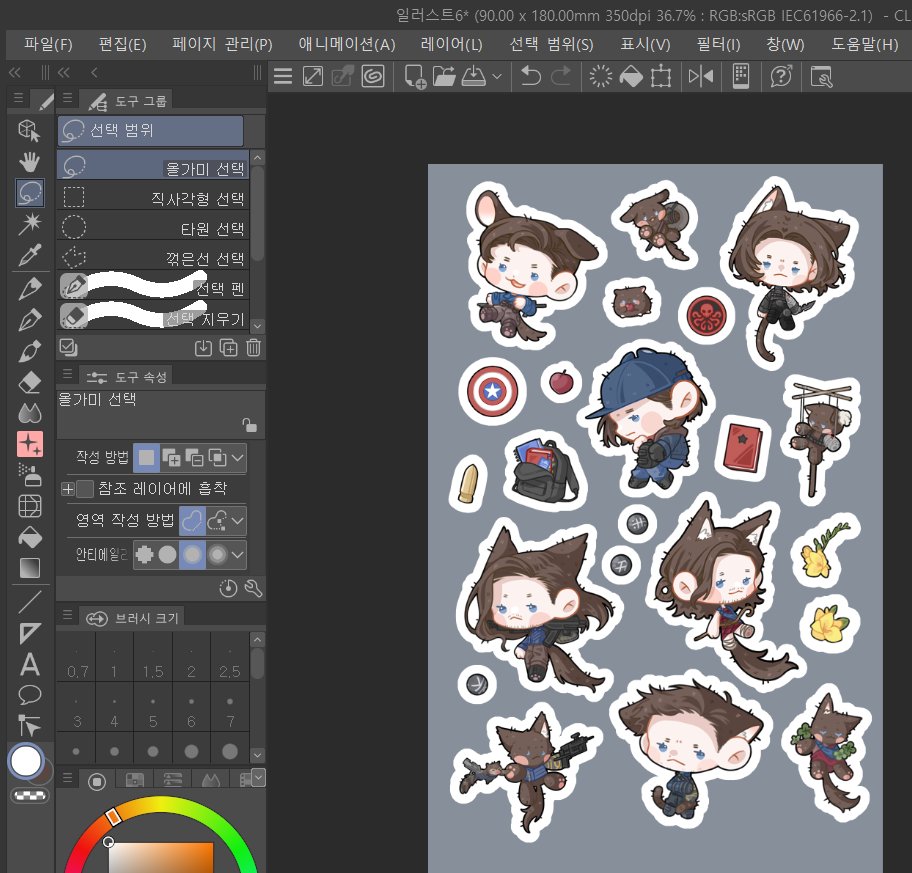
Task: Collapse left palette dock double chevron
Action: tap(15, 72)
